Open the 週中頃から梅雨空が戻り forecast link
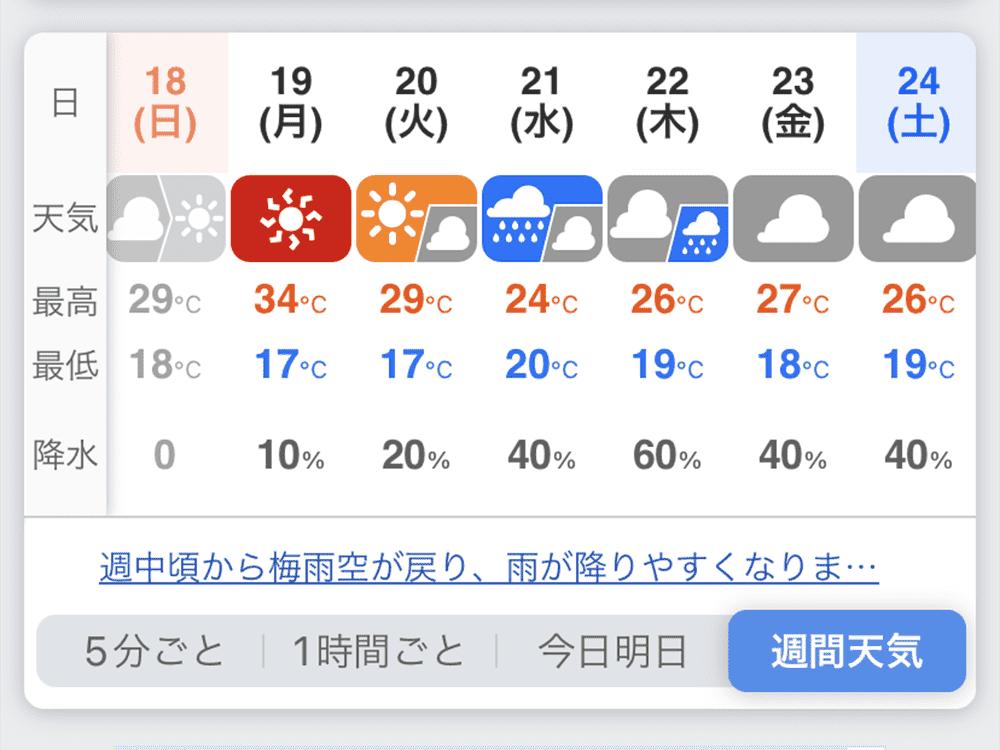 pyautogui.click(x=489, y=567)
